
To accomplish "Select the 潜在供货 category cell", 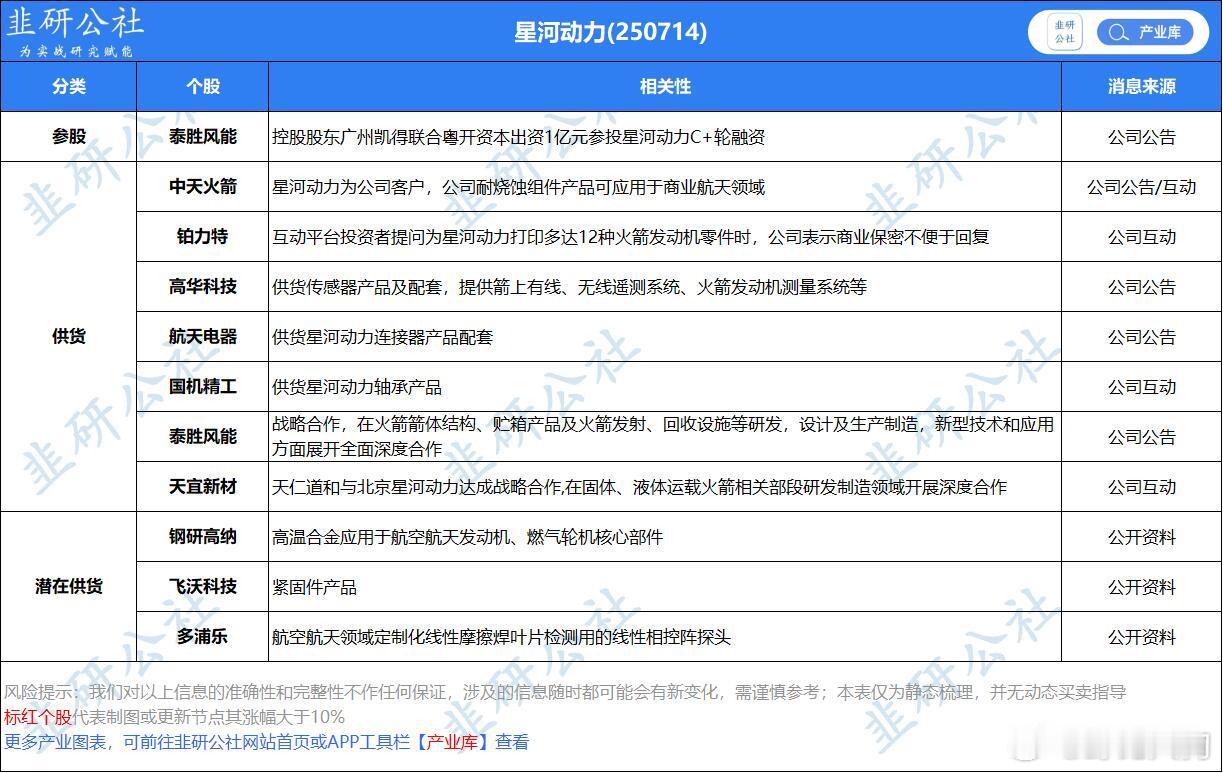I will tap(69, 587).
